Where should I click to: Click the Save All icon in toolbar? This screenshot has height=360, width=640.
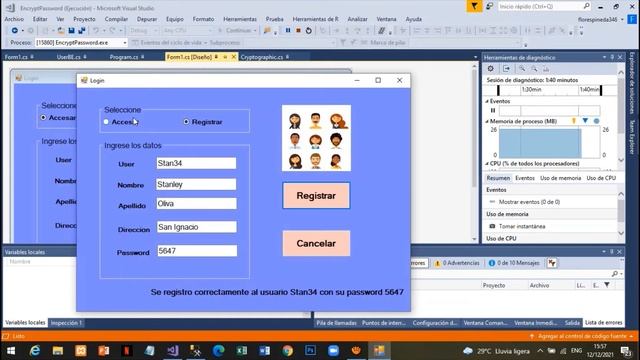pyautogui.click(x=82, y=31)
